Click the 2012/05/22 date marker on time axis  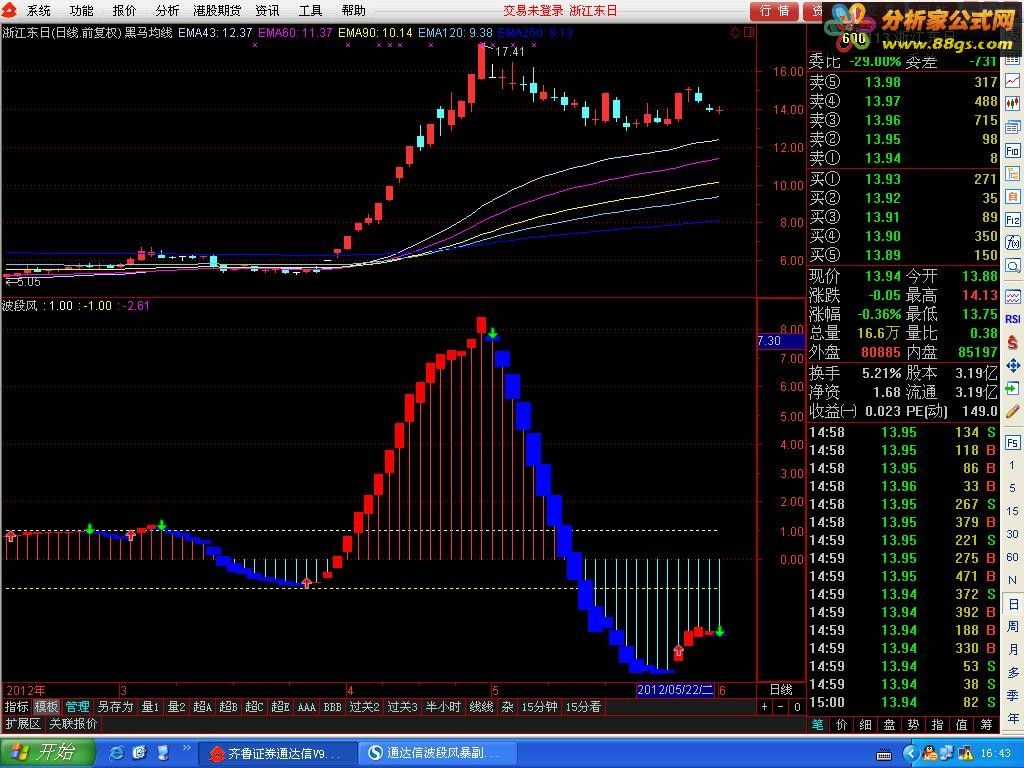[x=676, y=690]
